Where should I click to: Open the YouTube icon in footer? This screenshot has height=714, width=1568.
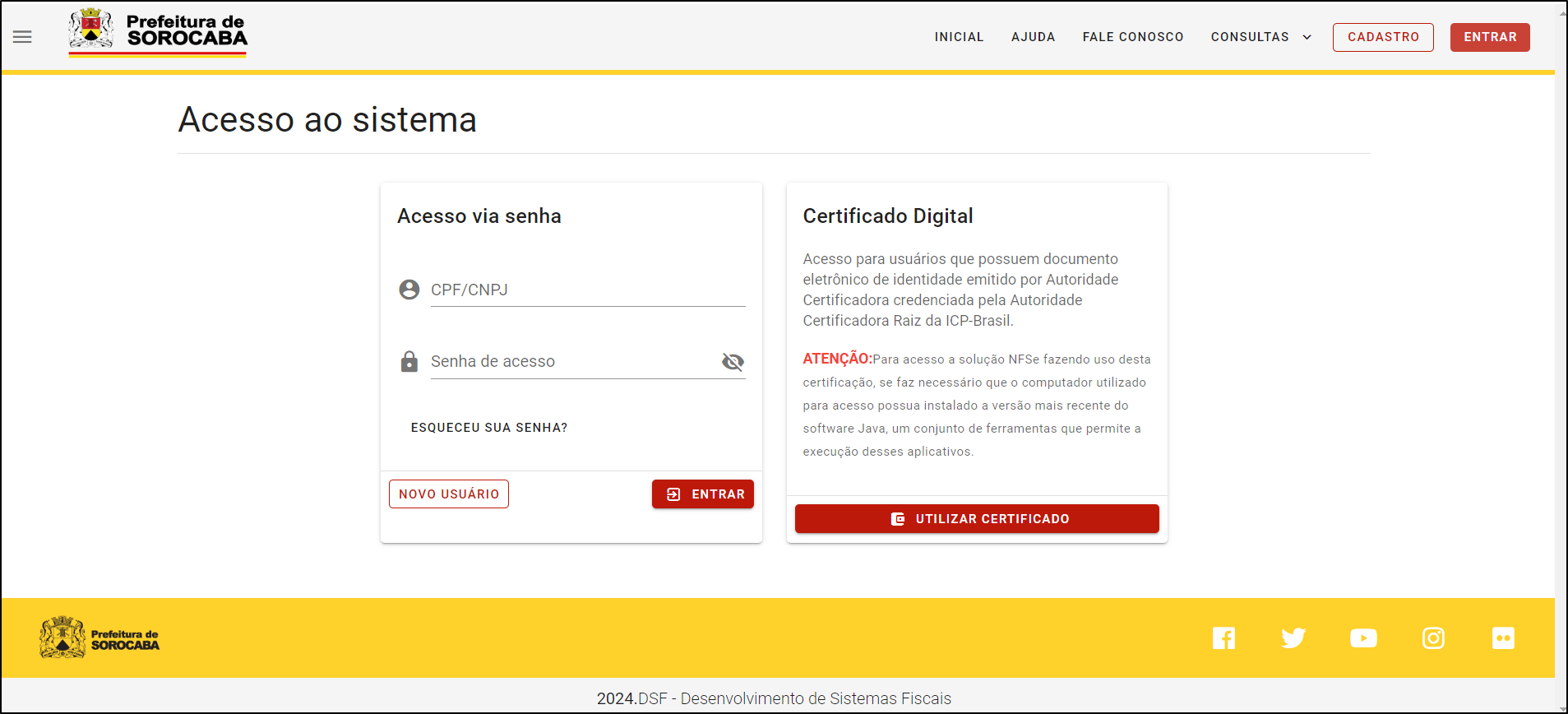point(1363,638)
